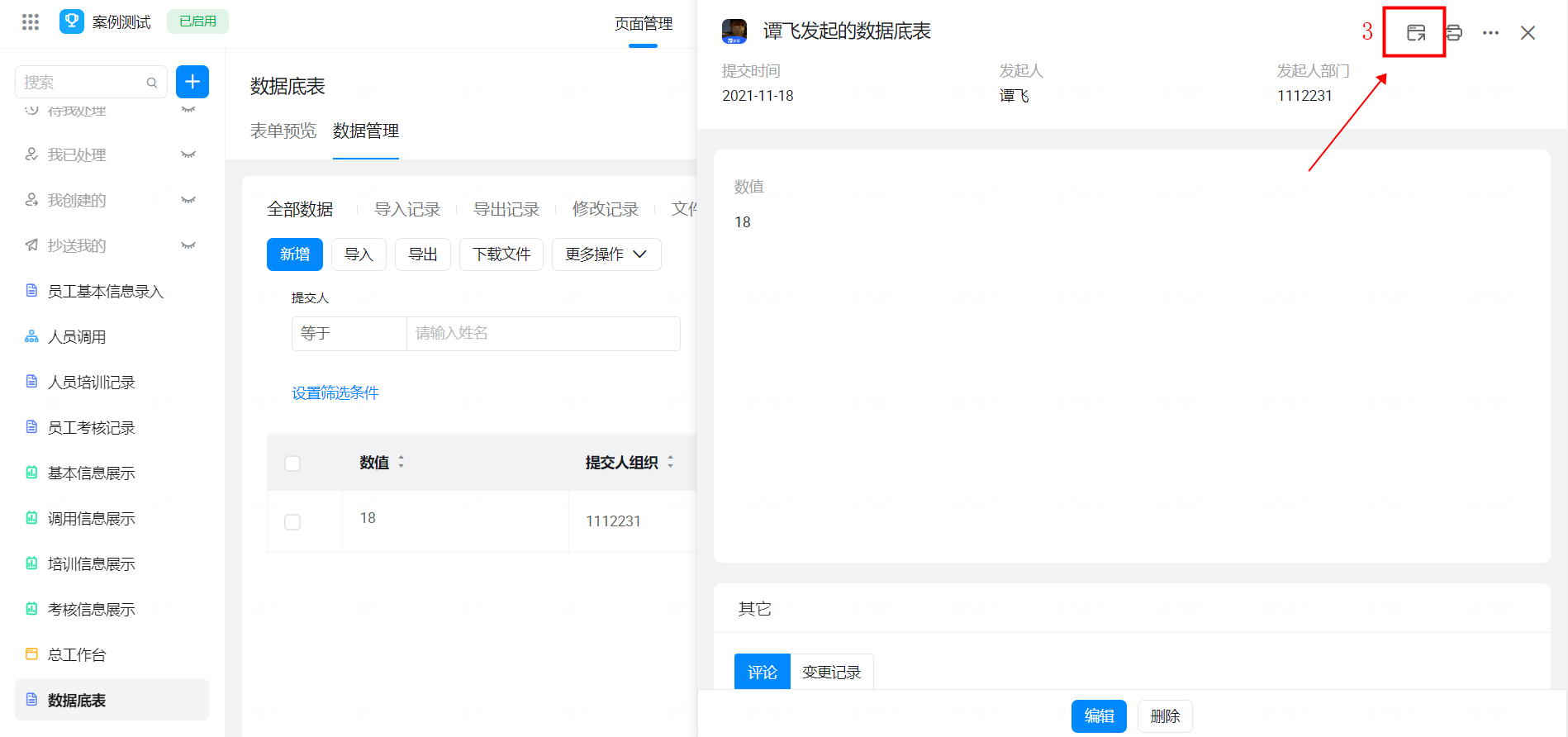The height and width of the screenshot is (737, 1568).
Task: Click the 请输入姓名 input field
Action: pyautogui.click(x=543, y=334)
